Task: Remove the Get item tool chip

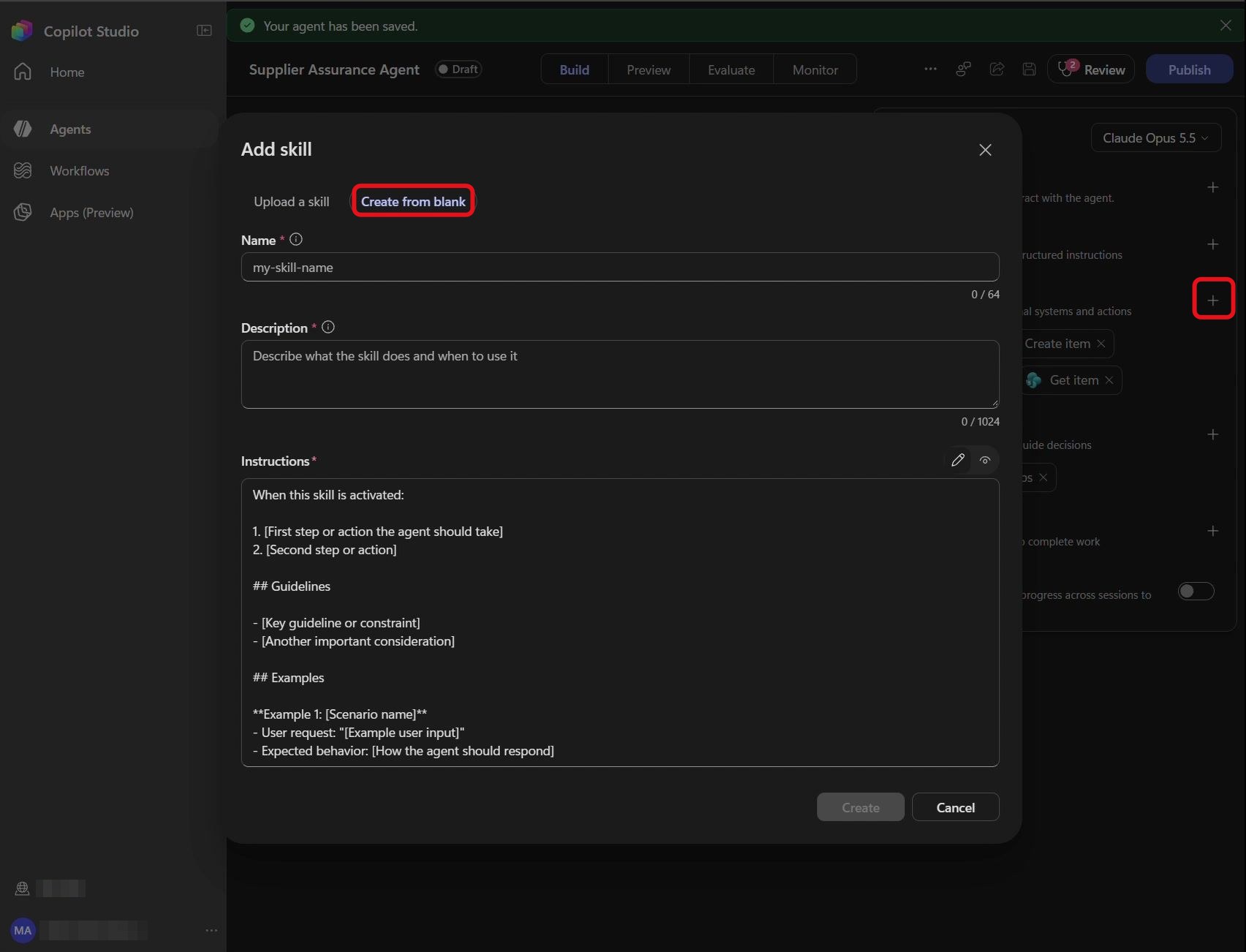Action: (1109, 380)
